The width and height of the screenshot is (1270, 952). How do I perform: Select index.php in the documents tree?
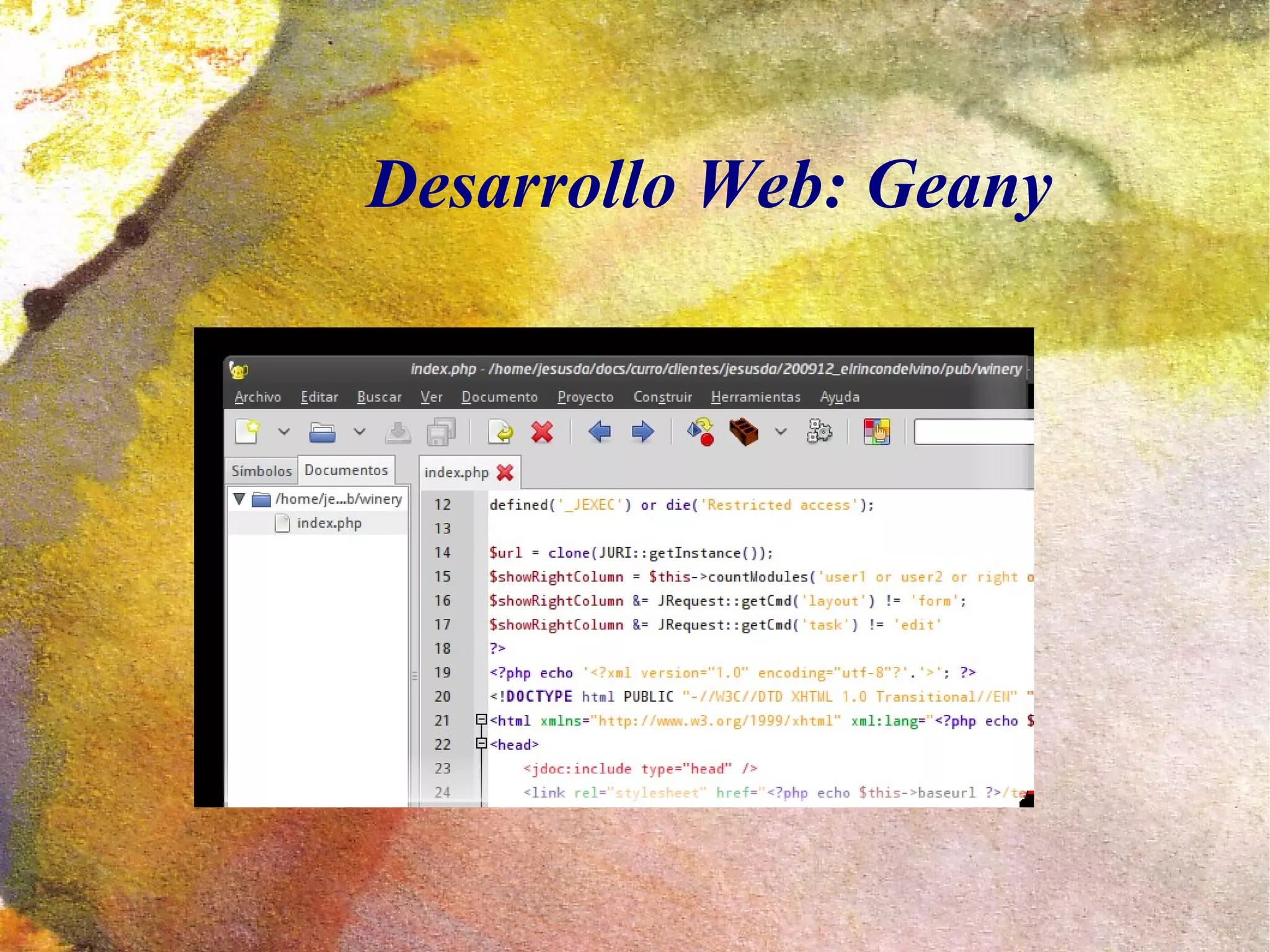(x=317, y=523)
